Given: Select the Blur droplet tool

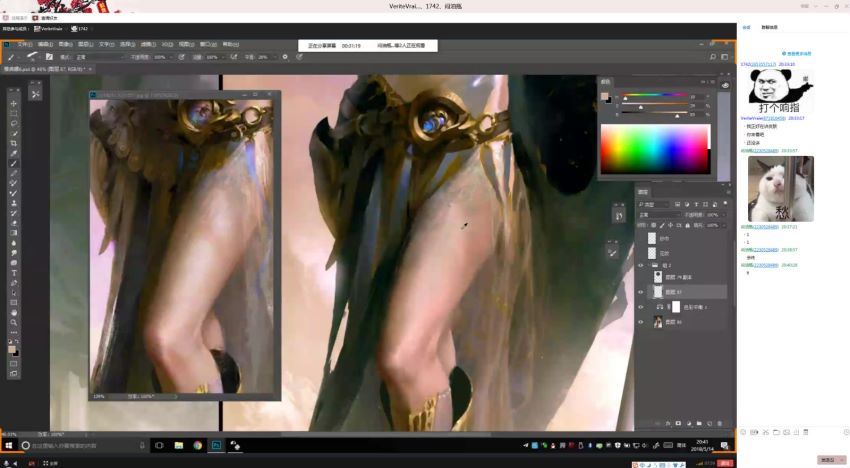Looking at the screenshot, I should [x=14, y=243].
